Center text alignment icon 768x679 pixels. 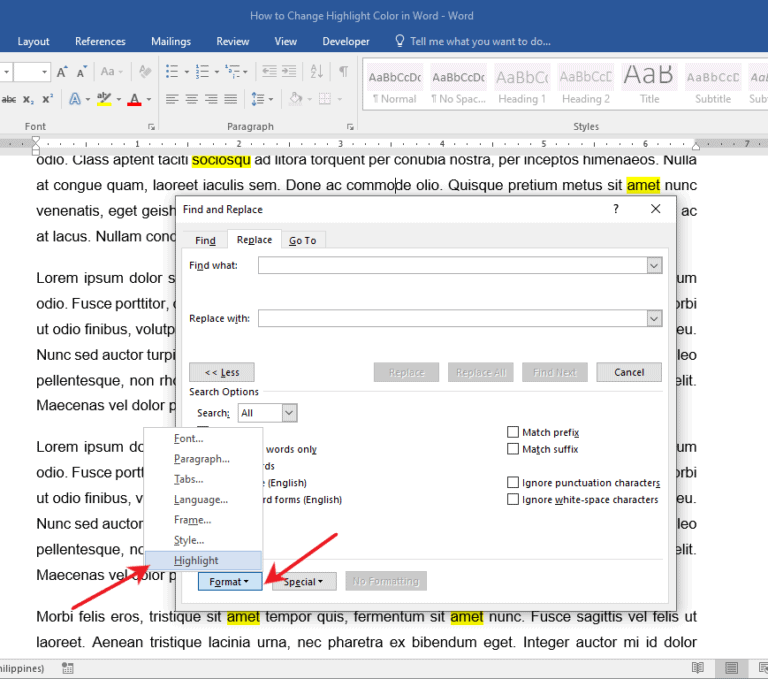[x=192, y=99]
